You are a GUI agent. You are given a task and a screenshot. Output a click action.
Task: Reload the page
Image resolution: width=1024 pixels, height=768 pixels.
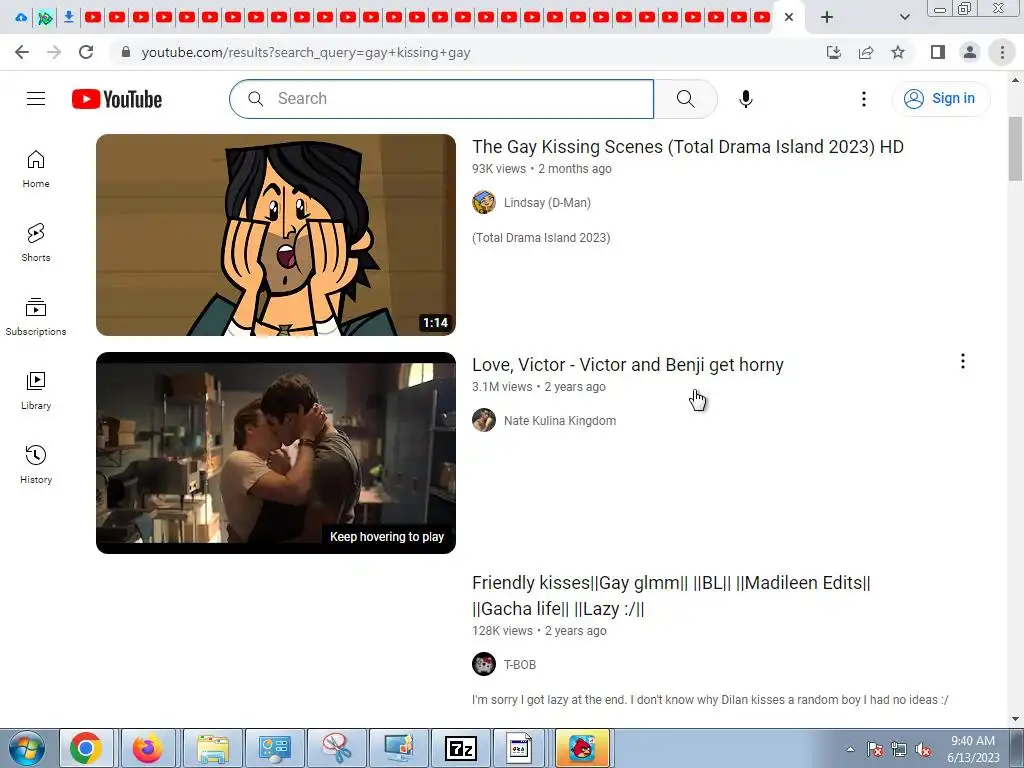pos(86,52)
